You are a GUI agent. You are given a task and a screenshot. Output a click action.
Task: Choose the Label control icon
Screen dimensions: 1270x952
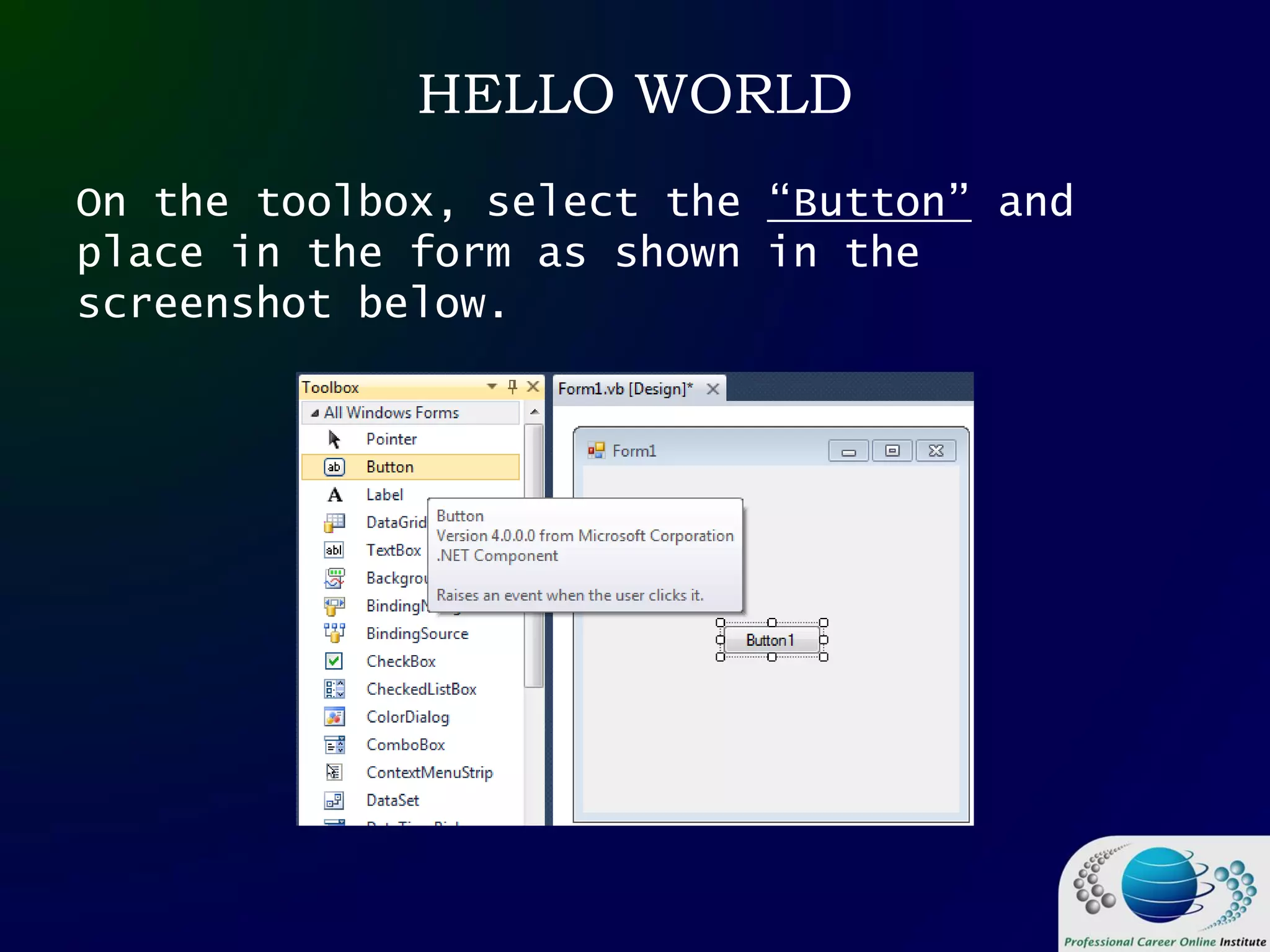[x=335, y=495]
